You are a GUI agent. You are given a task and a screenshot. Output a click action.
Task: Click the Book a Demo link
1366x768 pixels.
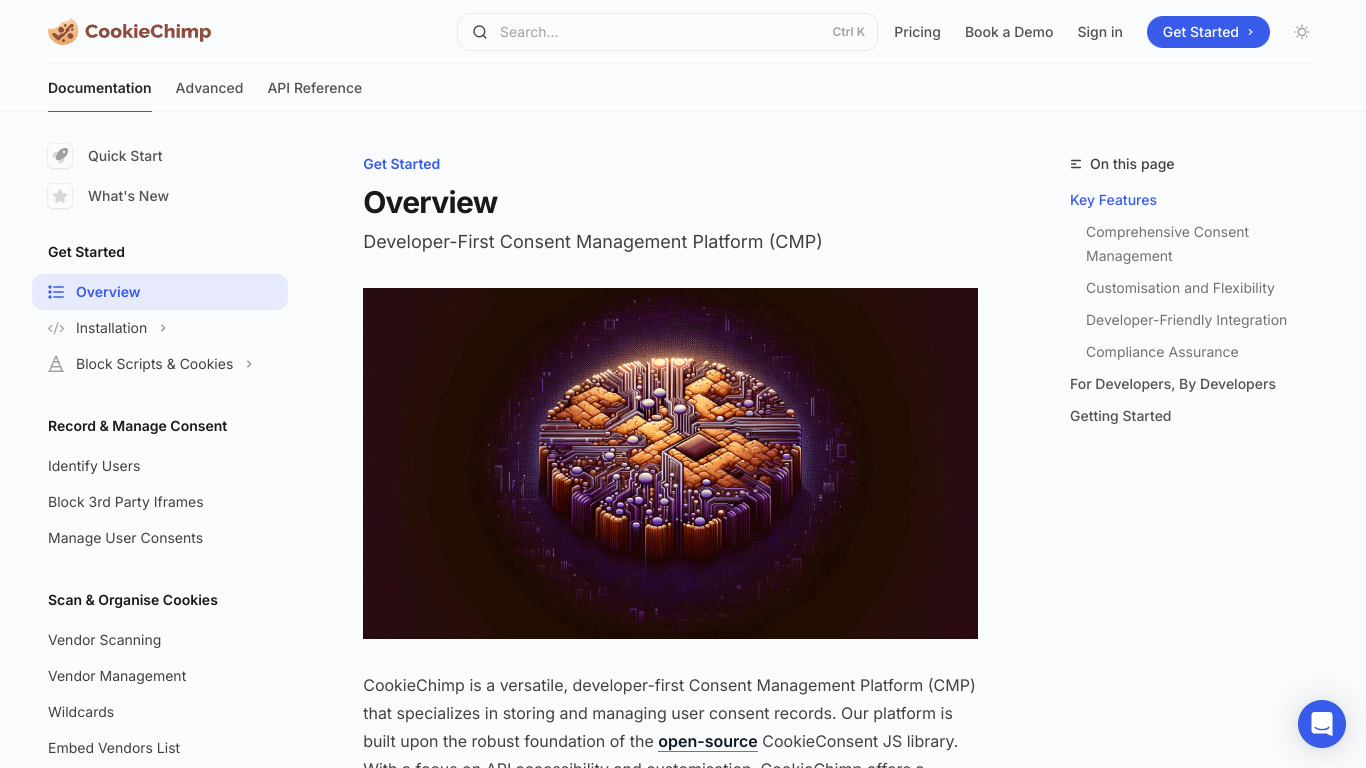click(x=1009, y=32)
